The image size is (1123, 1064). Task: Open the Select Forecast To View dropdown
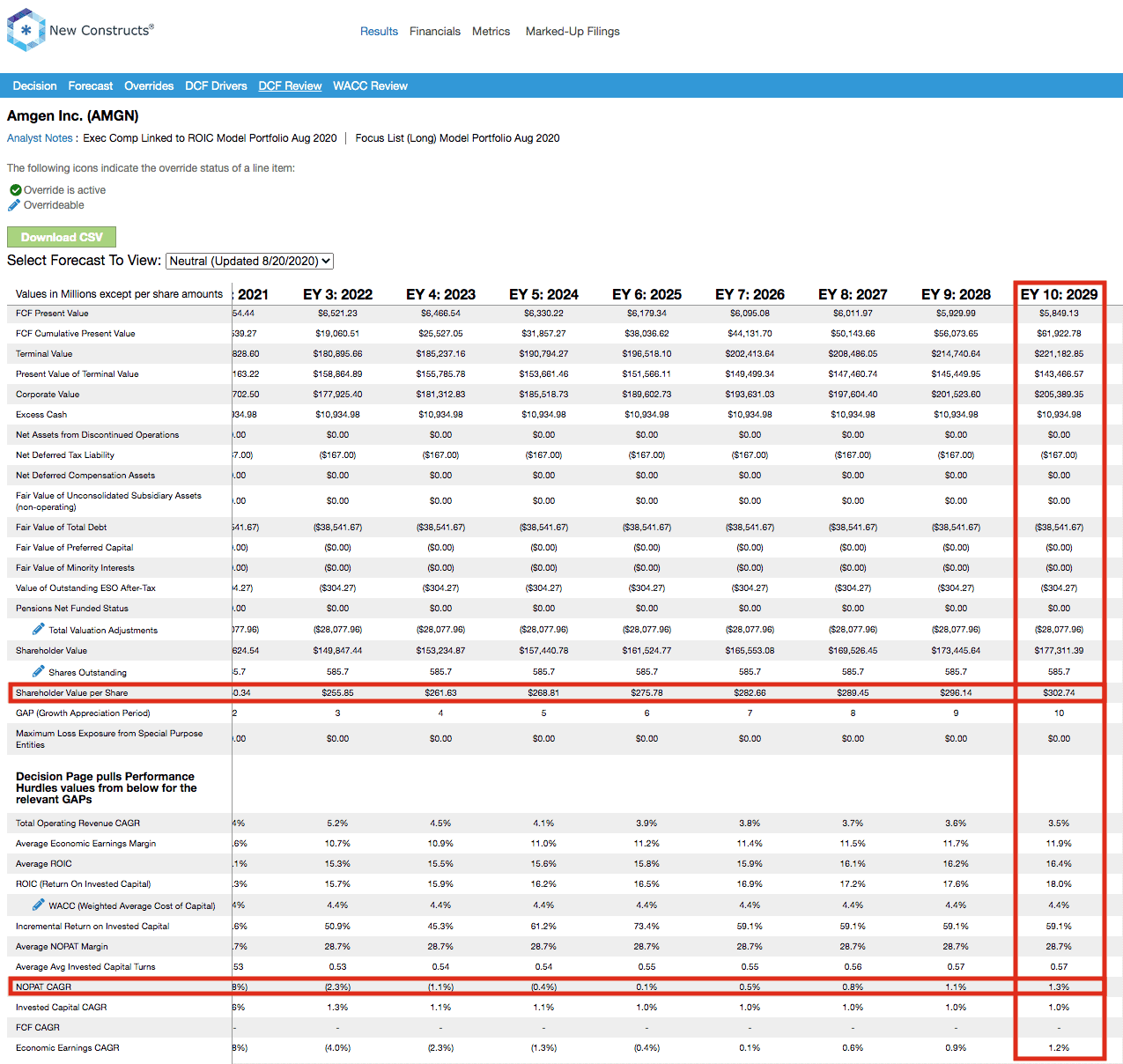[249, 261]
